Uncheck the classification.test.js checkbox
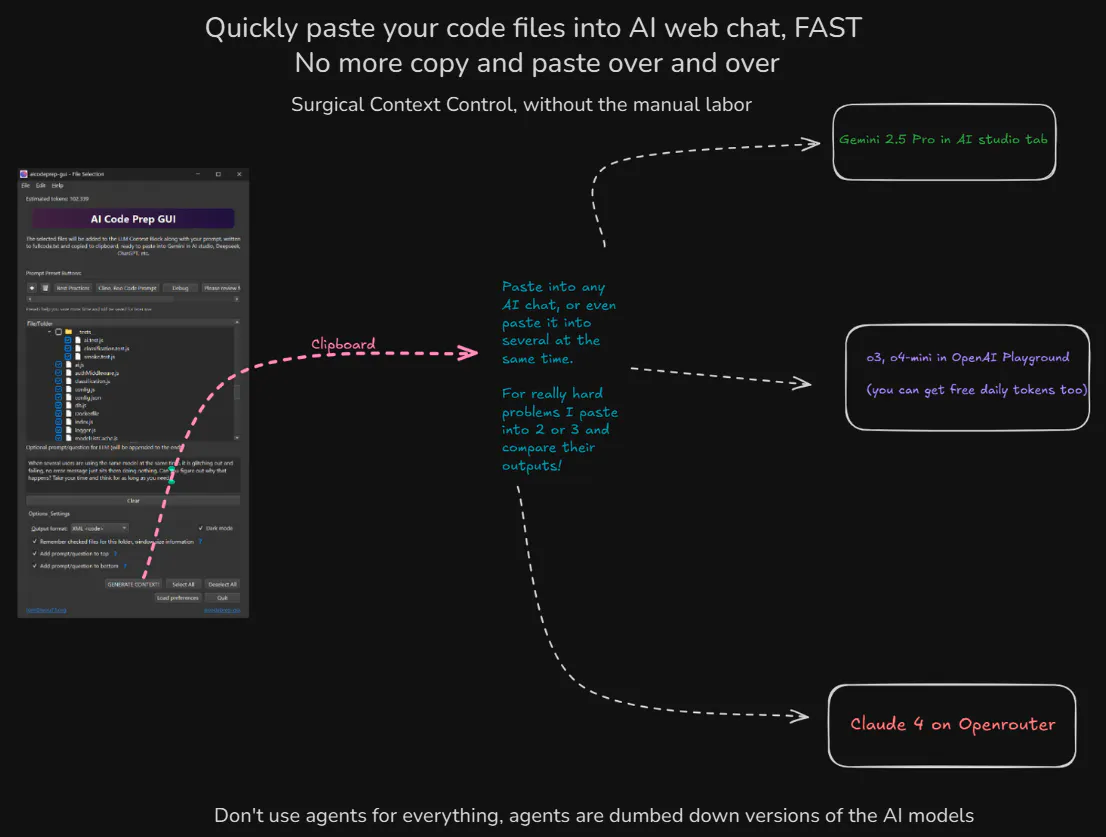Screen dimensions: 1106x837 (x=68, y=348)
